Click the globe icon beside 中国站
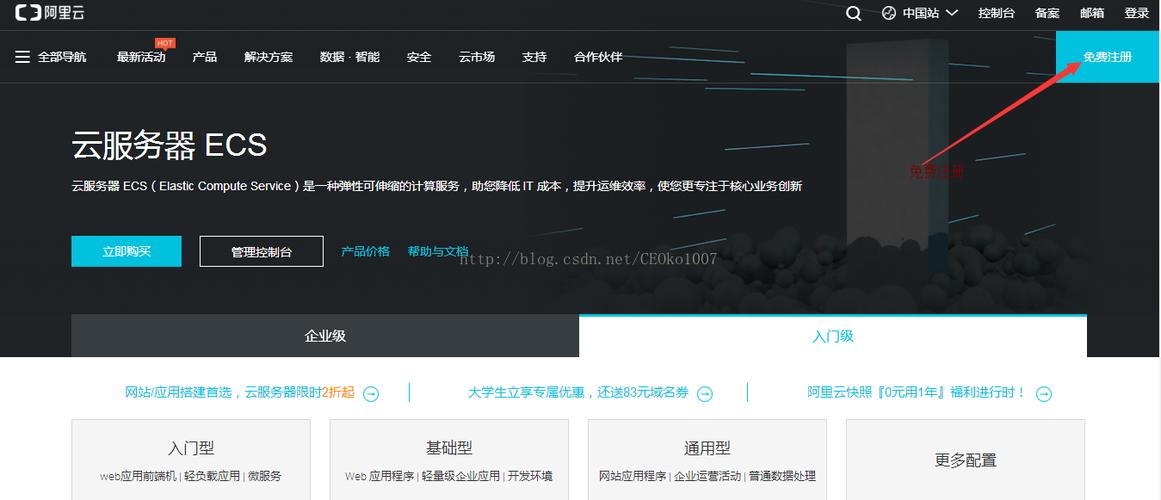The height and width of the screenshot is (500, 1161). pos(889,13)
